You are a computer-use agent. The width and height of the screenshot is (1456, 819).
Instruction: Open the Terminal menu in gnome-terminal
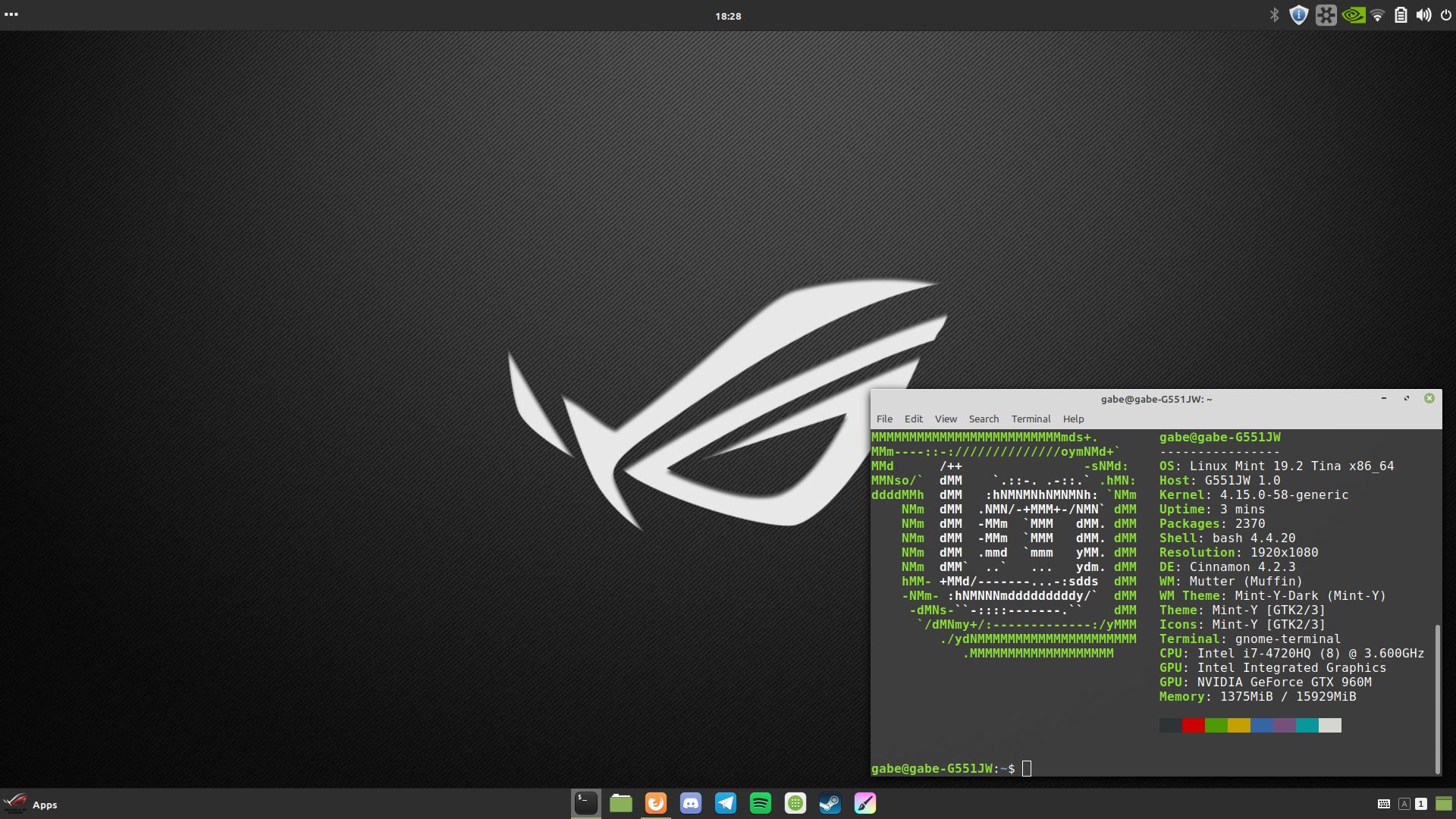(x=1031, y=419)
